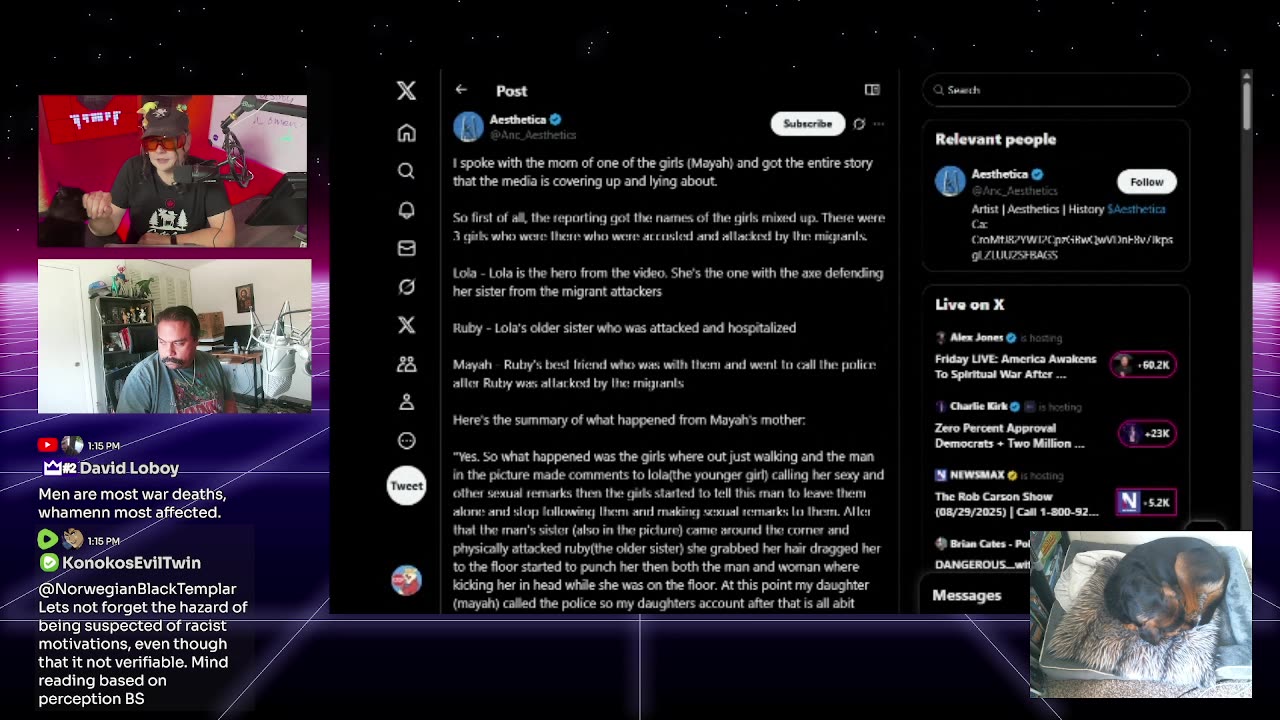Expand the Messages drawer at the bottom
Image resolution: width=1280 pixels, height=720 pixels.
pyautogui.click(x=976, y=596)
